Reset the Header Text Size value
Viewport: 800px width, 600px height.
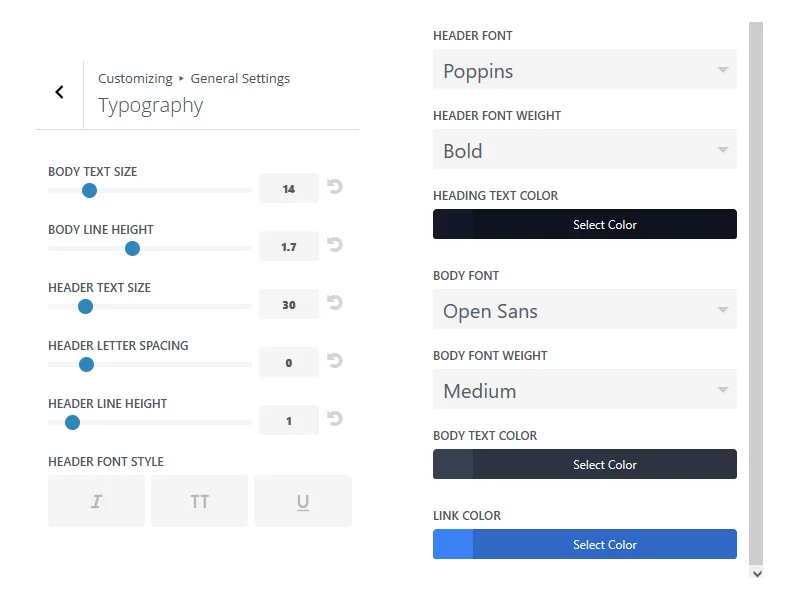[x=335, y=303]
